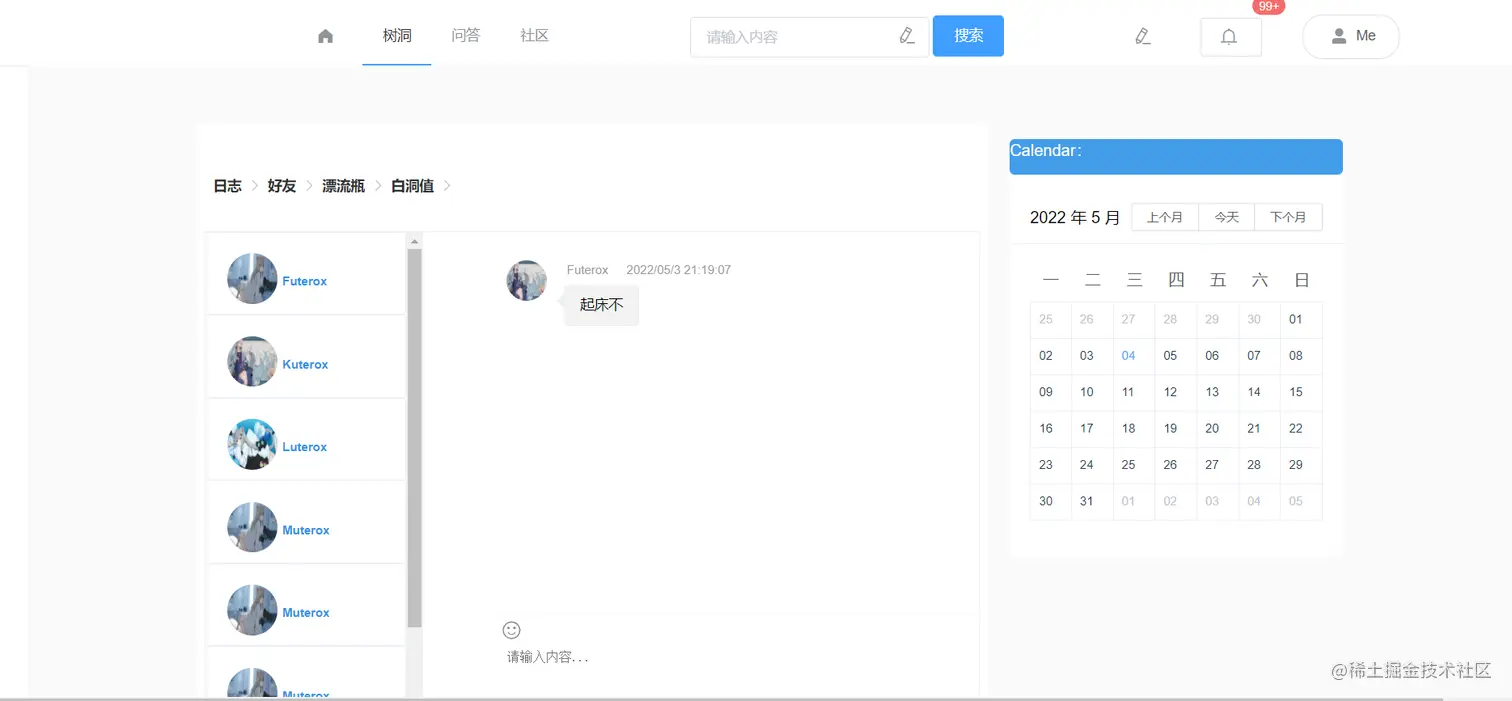This screenshot has width=1512, height=701.
Task: Click the person icon in the Me button
Action: tap(1338, 36)
